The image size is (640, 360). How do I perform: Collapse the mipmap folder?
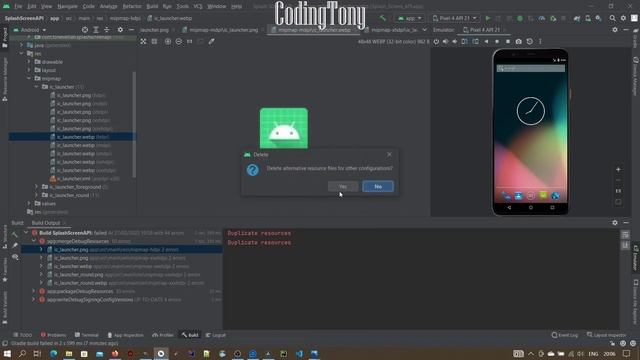29,78
